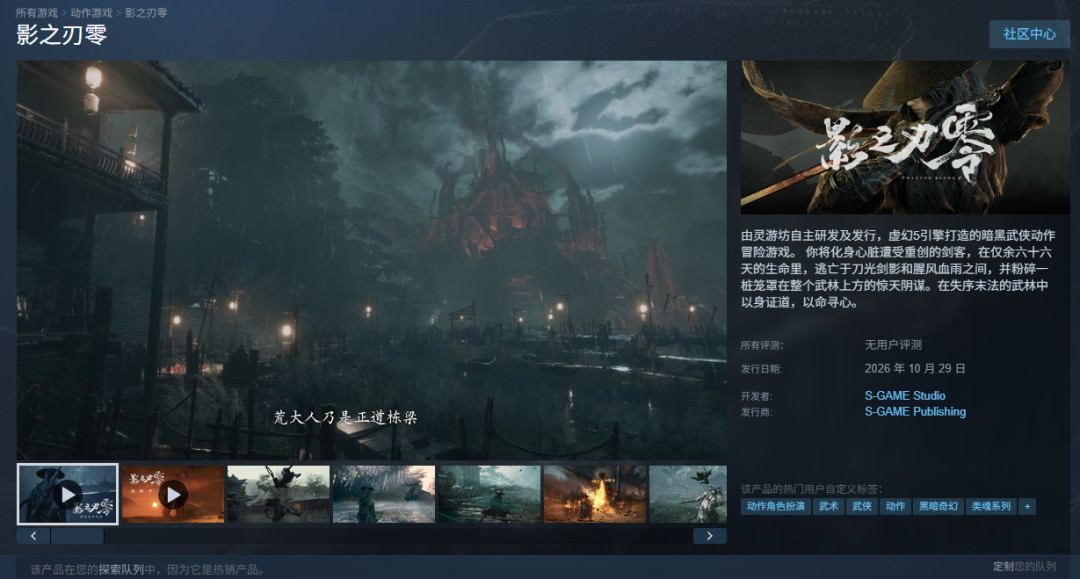Click 定制 your queue link
The height and width of the screenshot is (579, 1080).
[x=1003, y=567]
